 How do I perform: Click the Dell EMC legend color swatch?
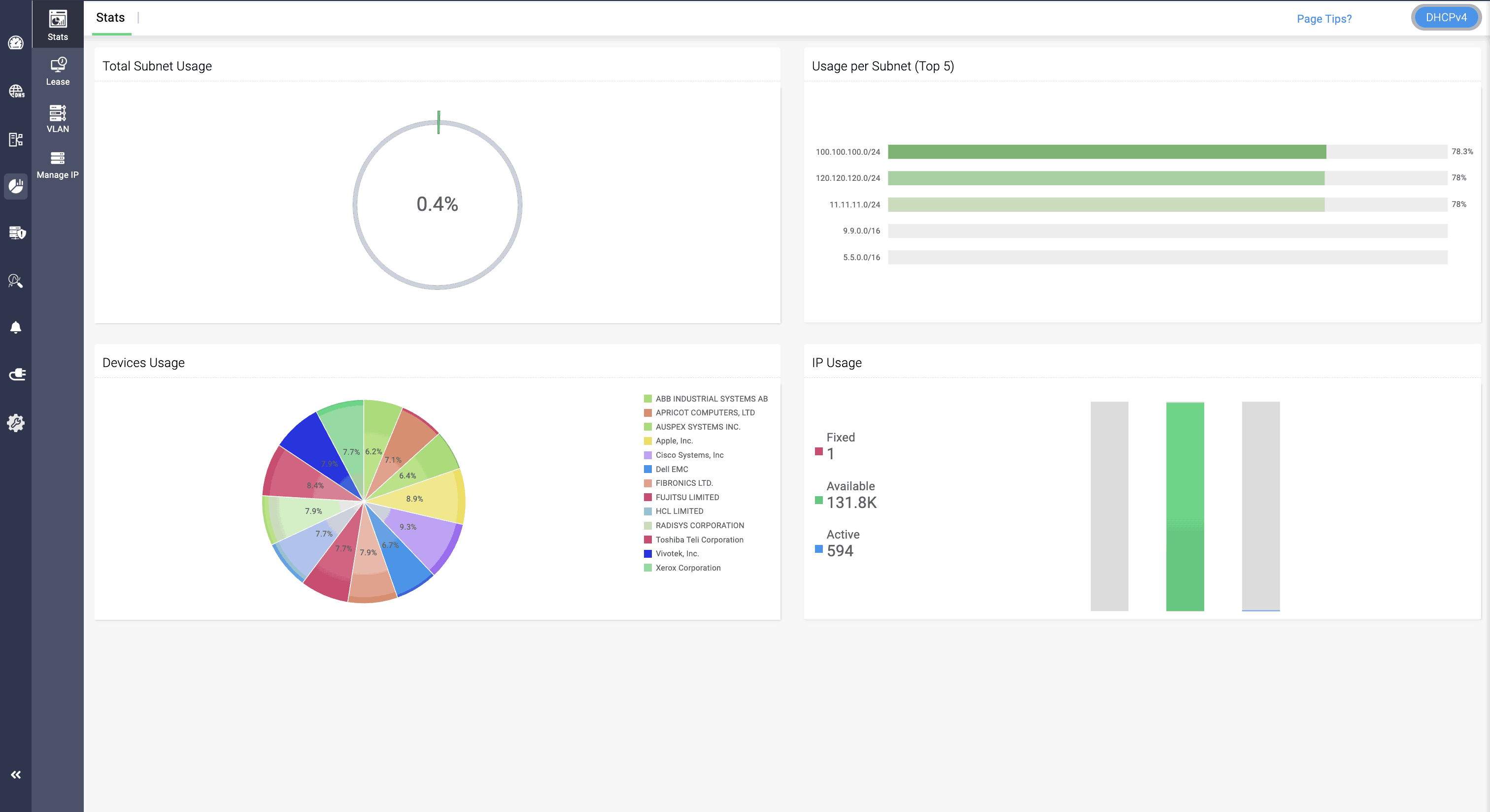pyautogui.click(x=648, y=469)
